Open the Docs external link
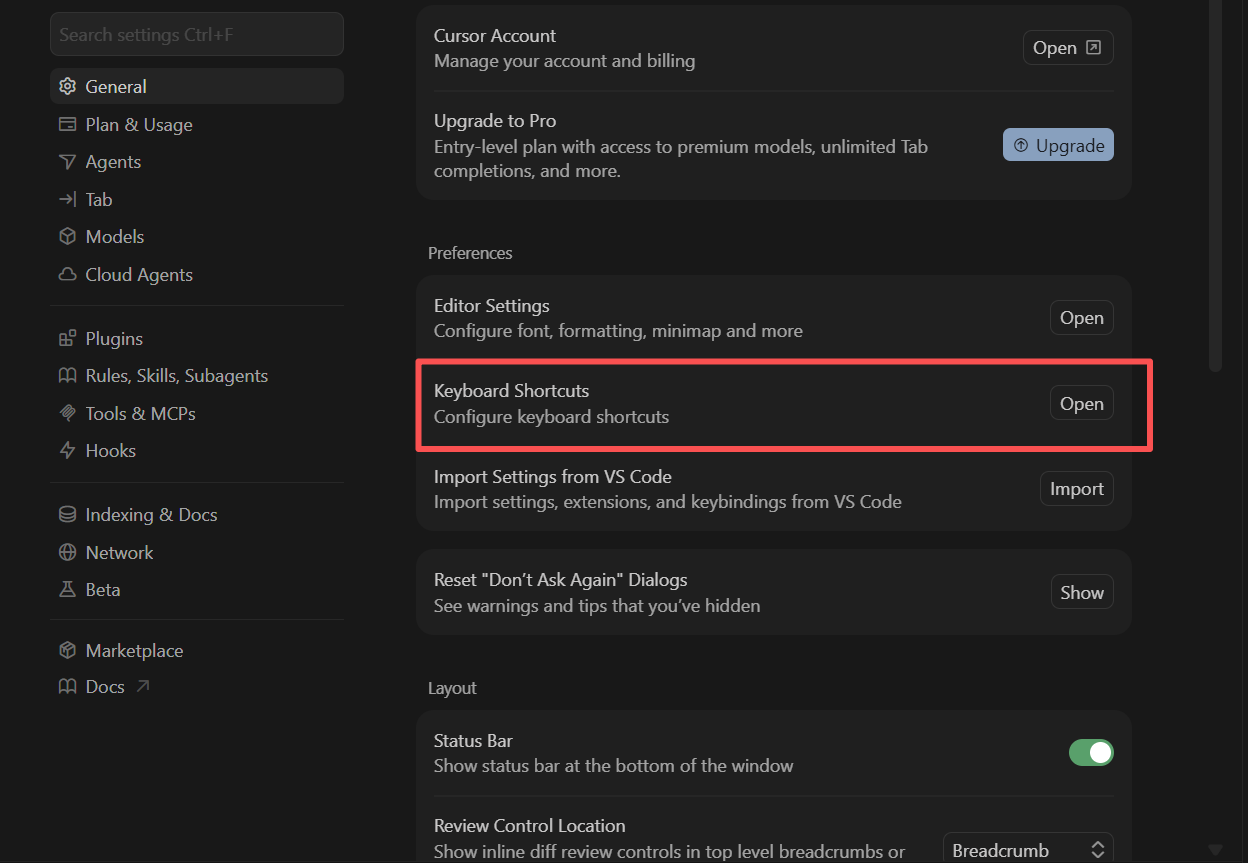The height and width of the screenshot is (863, 1248). click(x=197, y=687)
